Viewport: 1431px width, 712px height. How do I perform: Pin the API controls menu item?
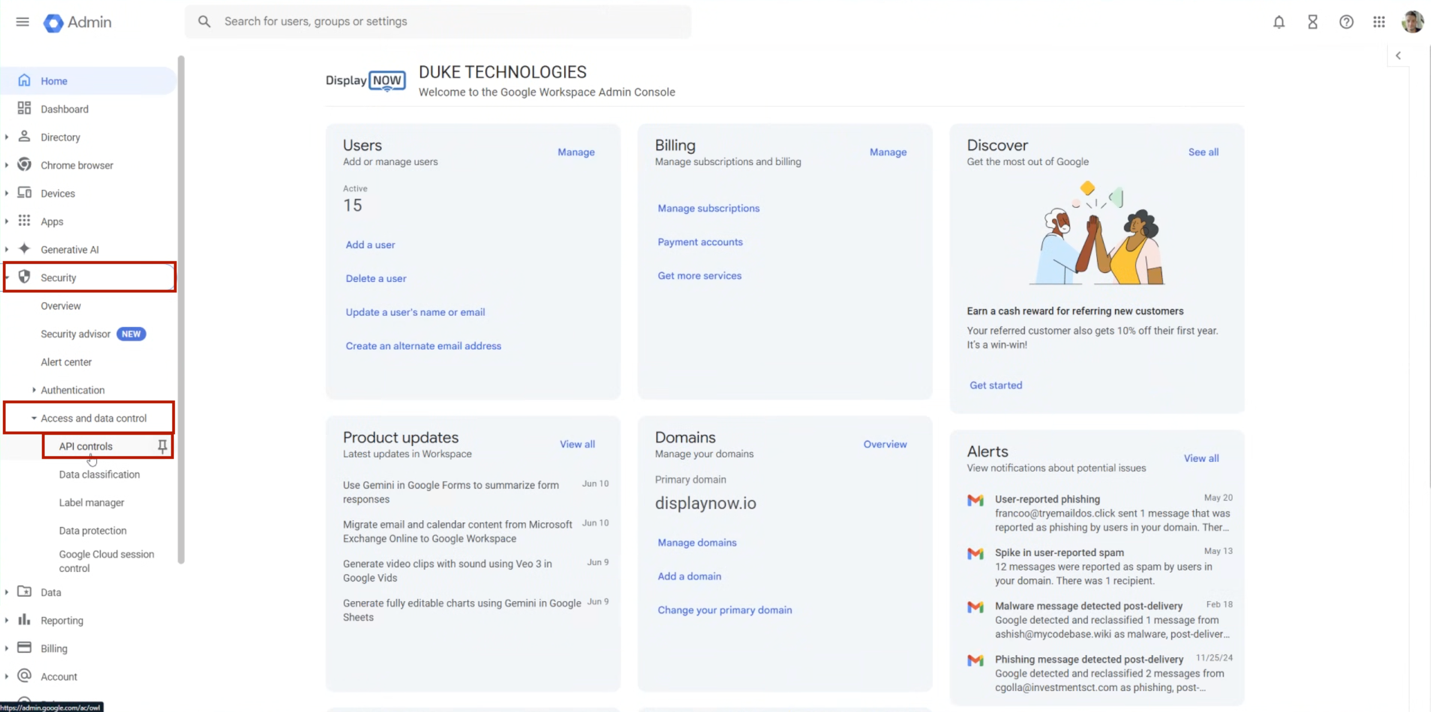pyautogui.click(x=162, y=446)
